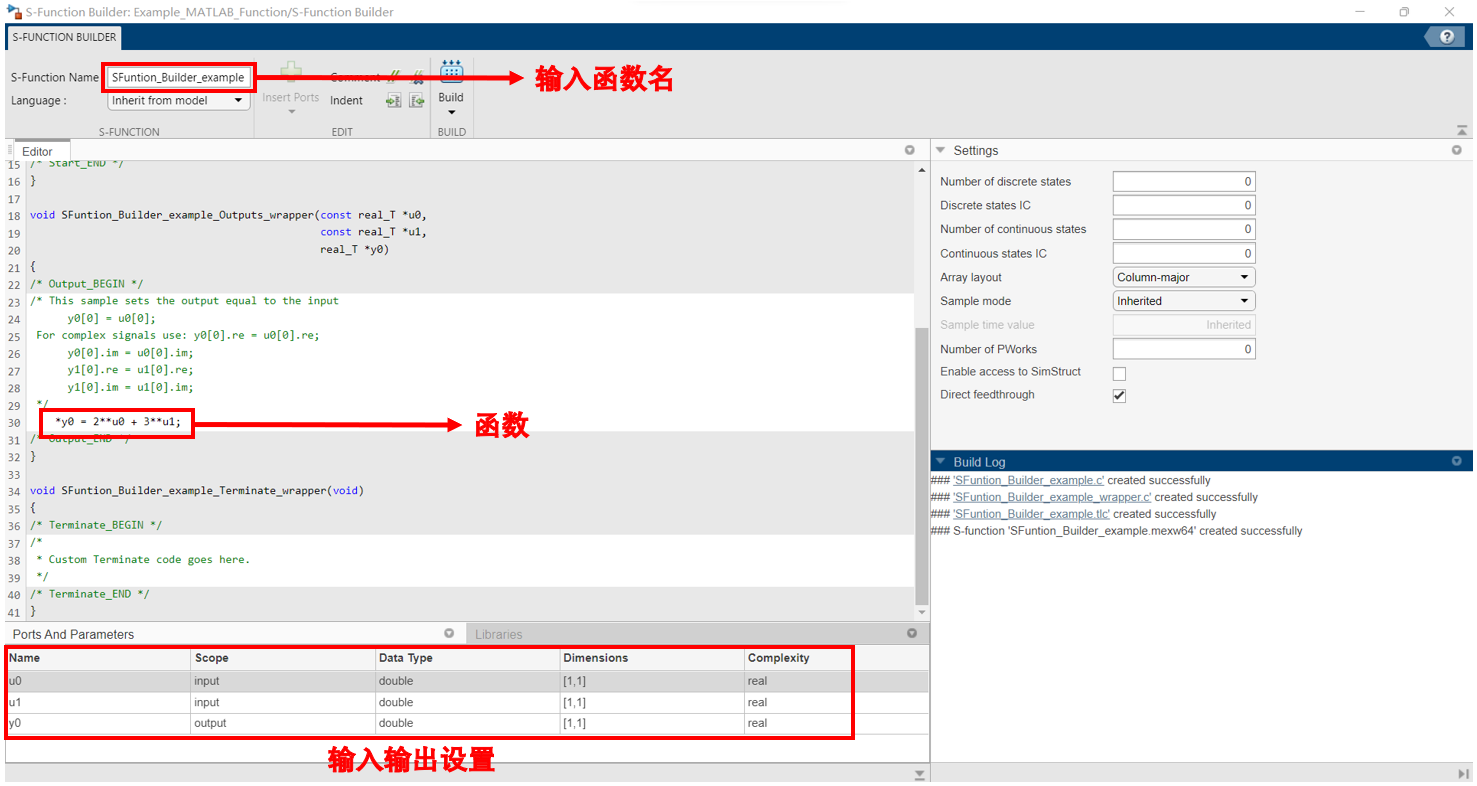Click the decrease Indent icon
The height and width of the screenshot is (786, 1477).
[x=416, y=100]
